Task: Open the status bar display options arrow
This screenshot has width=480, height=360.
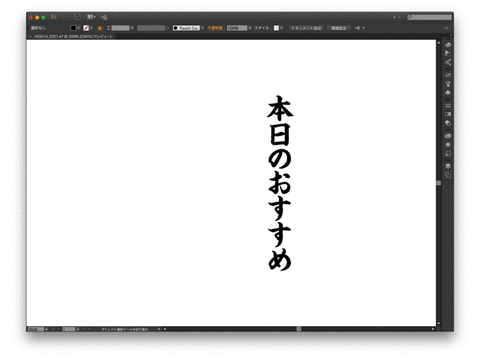Action: tap(159, 329)
